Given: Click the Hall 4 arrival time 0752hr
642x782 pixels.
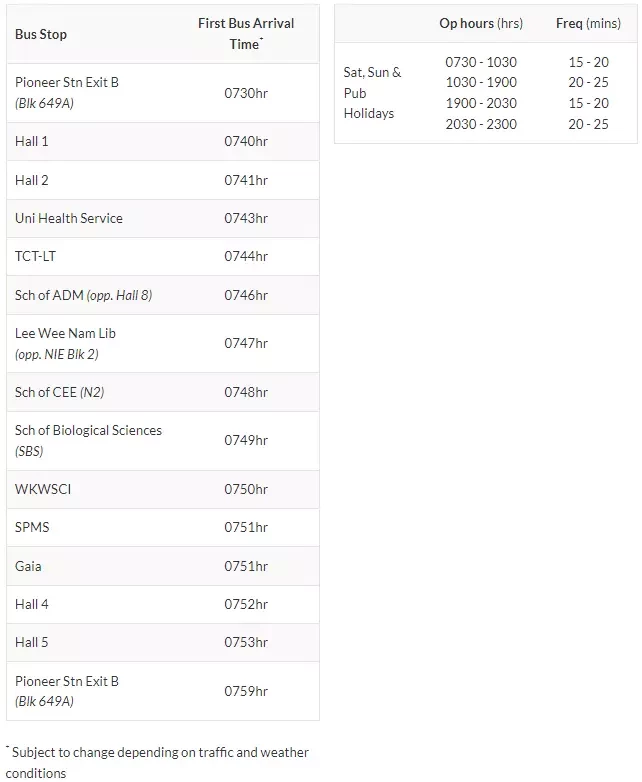Looking at the screenshot, I should pyautogui.click(x=246, y=604).
